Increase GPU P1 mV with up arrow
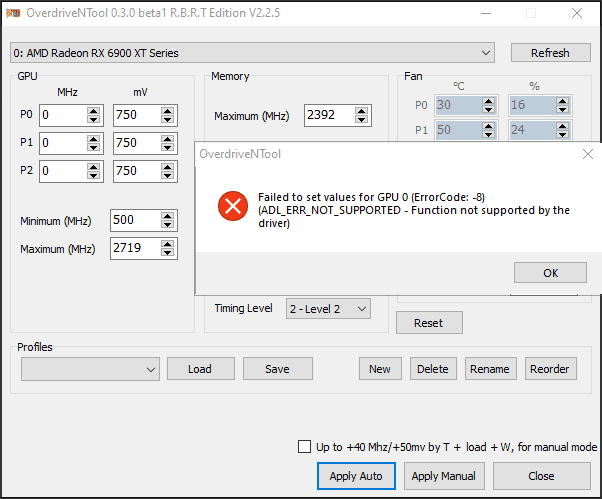 tap(167, 139)
